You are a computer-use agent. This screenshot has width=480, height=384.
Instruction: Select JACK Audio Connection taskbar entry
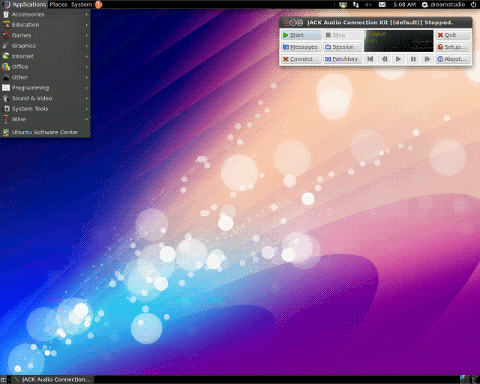[53, 380]
